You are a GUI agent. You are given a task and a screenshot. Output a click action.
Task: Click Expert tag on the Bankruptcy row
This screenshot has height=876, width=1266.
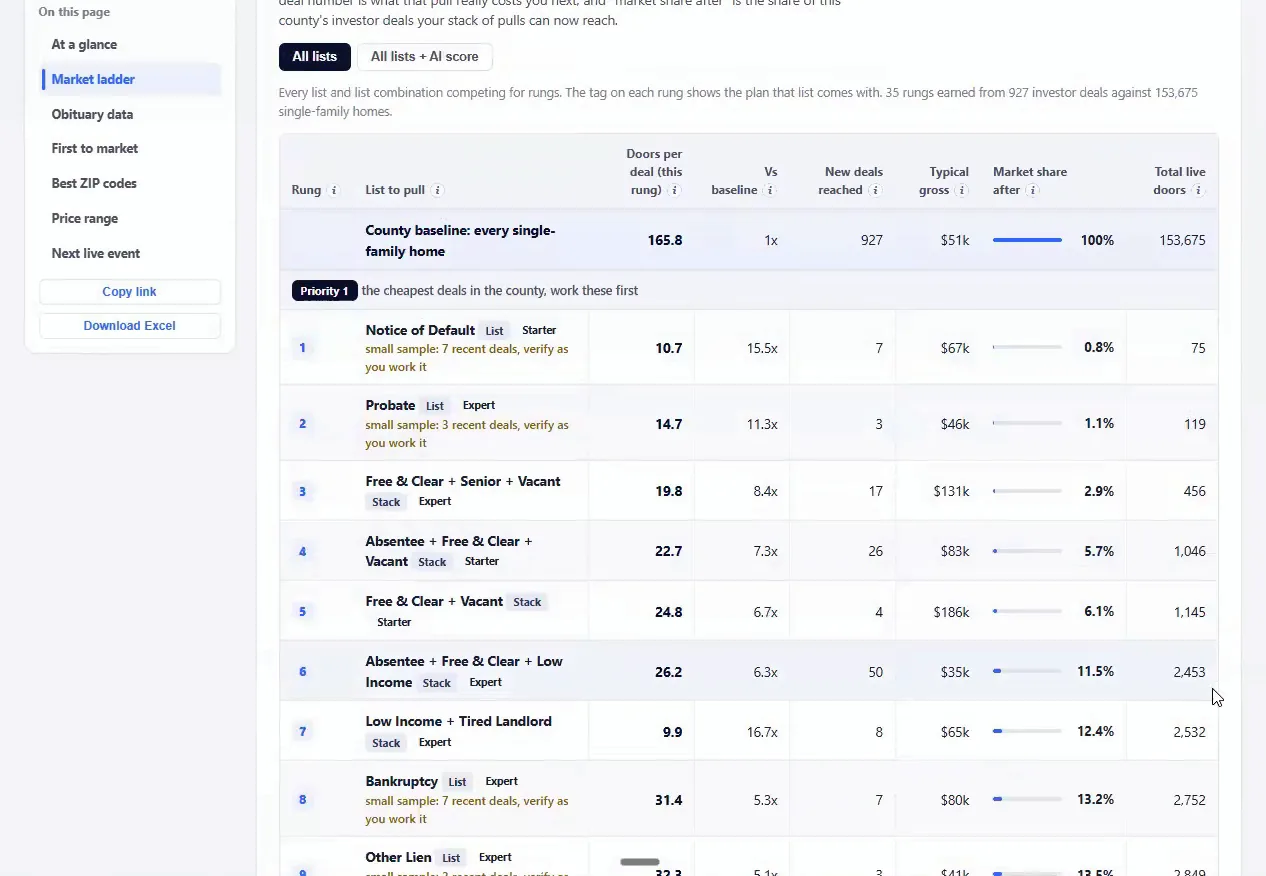[502, 781]
